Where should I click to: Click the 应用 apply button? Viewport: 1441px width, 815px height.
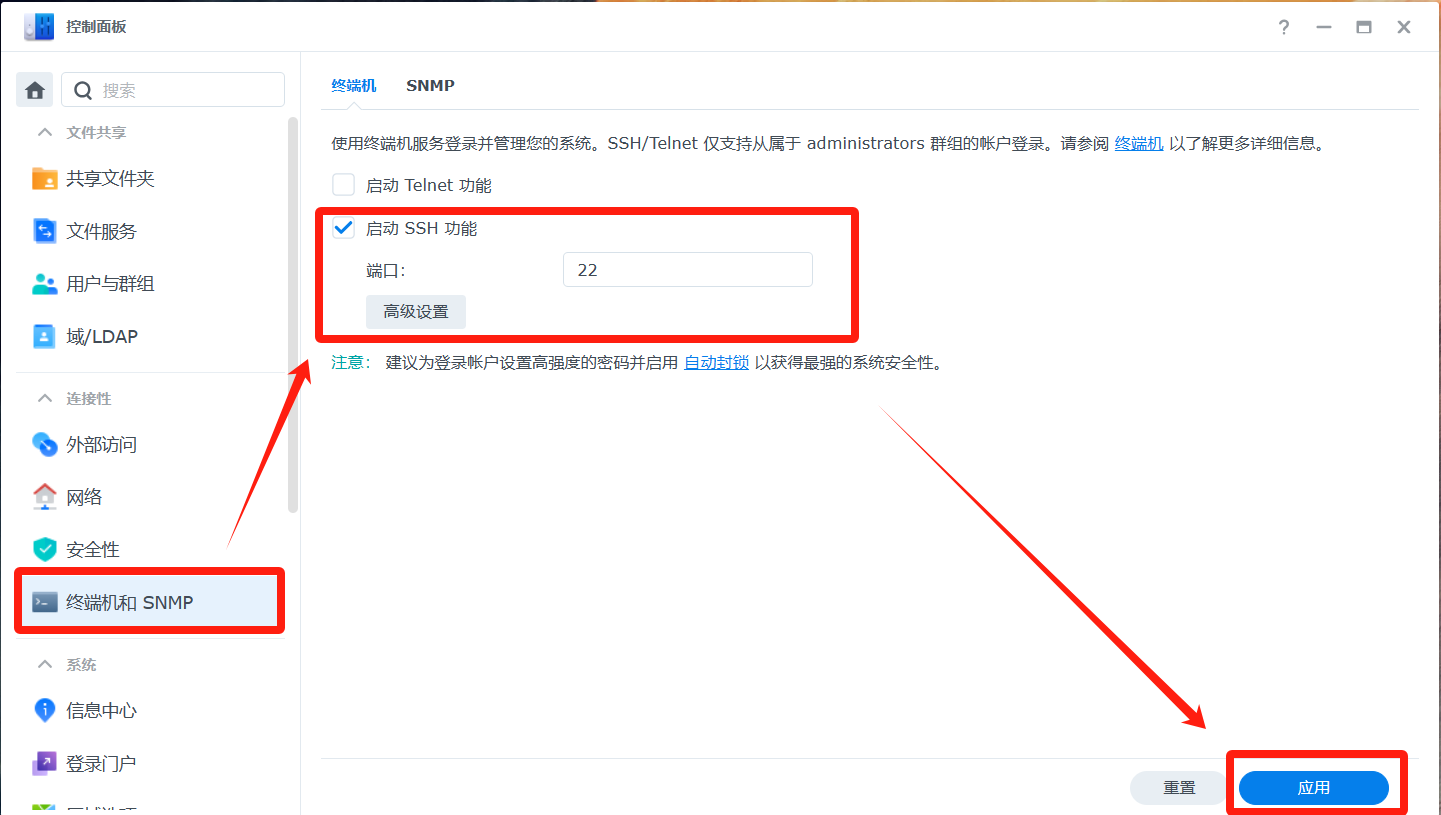tap(1313, 788)
